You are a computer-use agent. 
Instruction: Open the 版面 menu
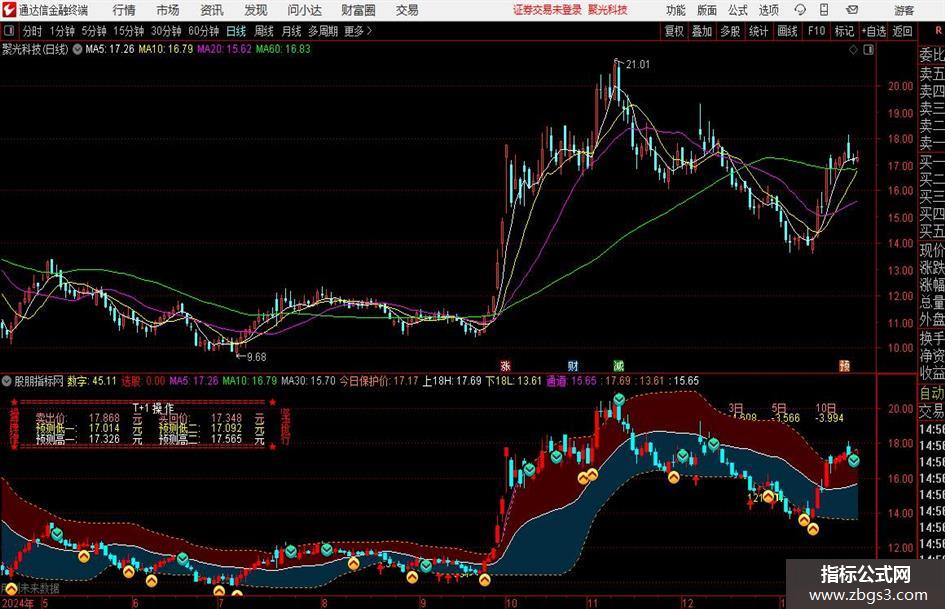(706, 10)
